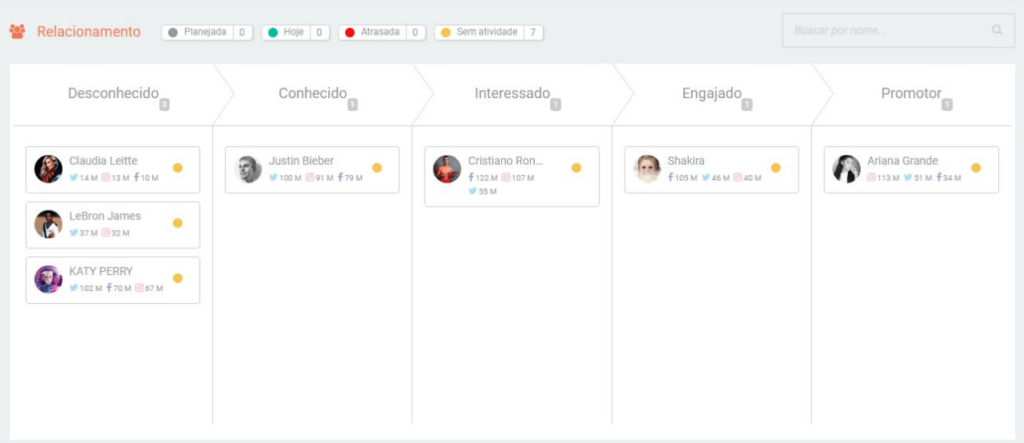Toggle the Sem atividade status filter
1024x443 pixels.
click(x=488, y=32)
